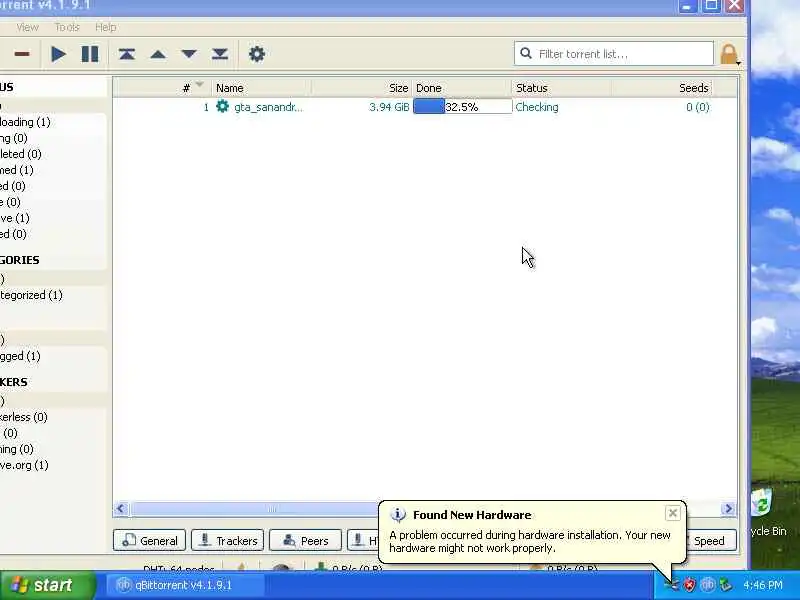Image resolution: width=800 pixels, height=600 pixels.
Task: Move torrent to bottom of queue
Action: tap(220, 54)
